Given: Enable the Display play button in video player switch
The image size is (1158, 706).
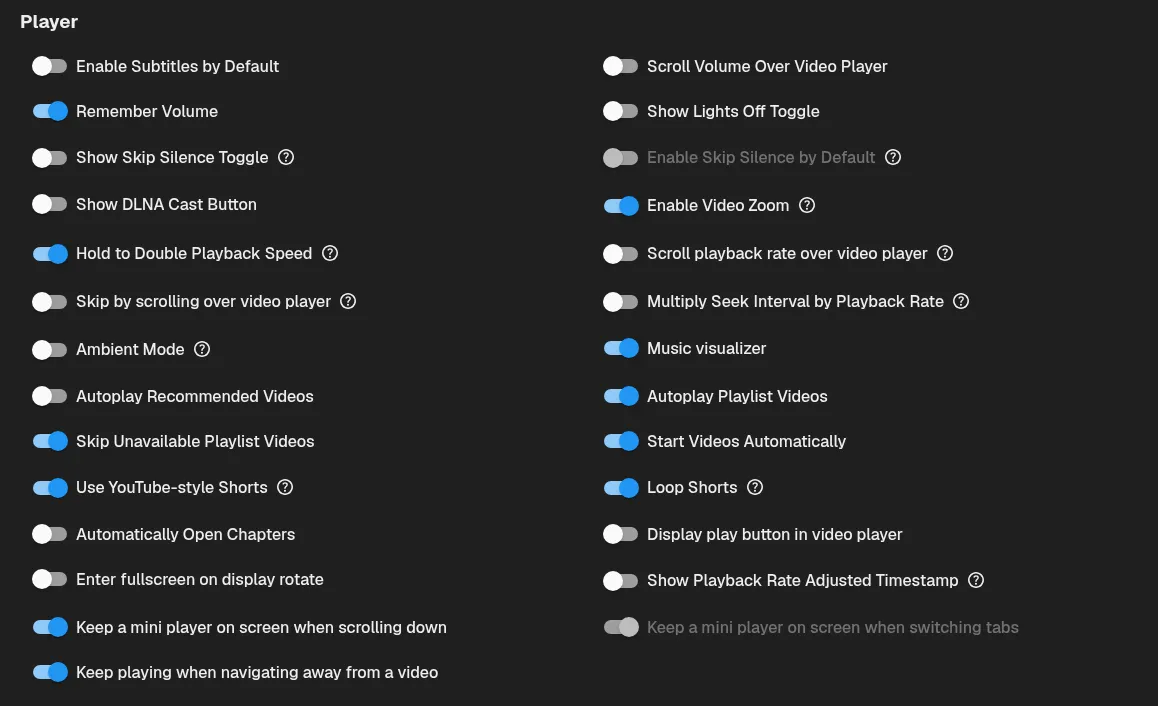Looking at the screenshot, I should pos(620,535).
